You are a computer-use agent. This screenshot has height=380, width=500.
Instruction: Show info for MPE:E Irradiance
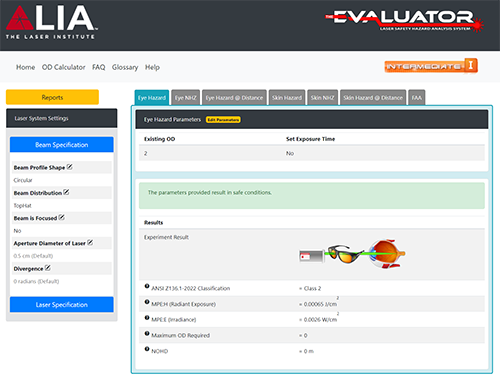[147, 317]
